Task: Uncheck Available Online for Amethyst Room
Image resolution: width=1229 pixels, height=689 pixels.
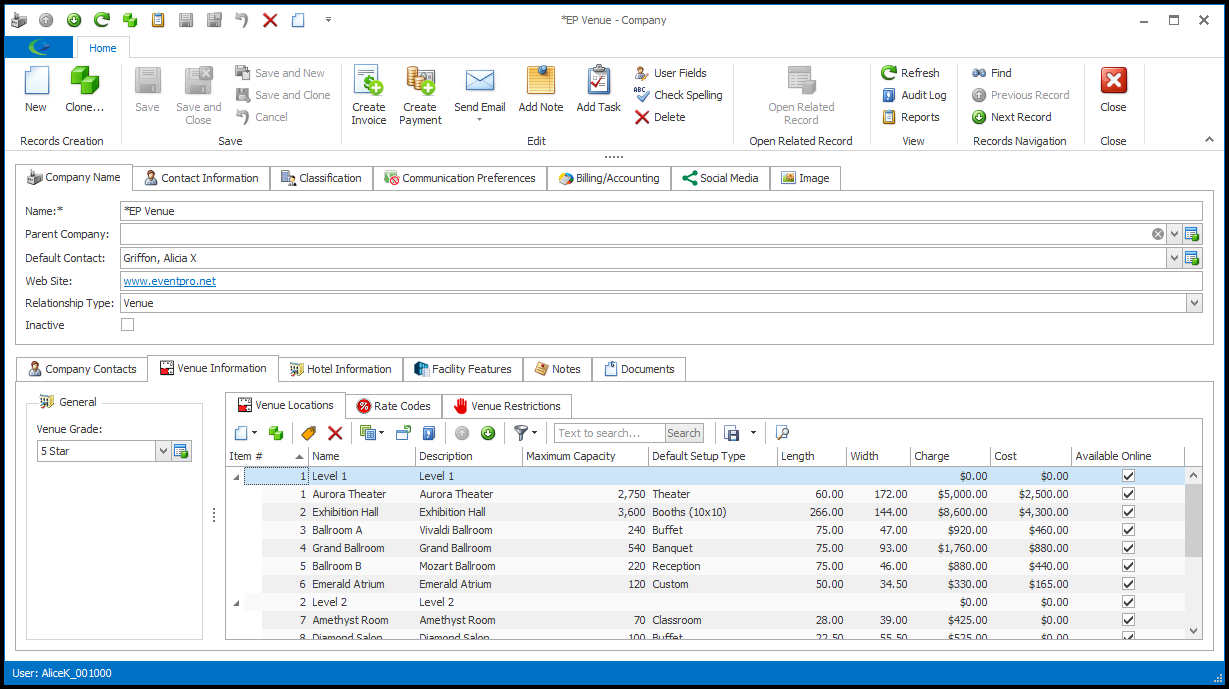Action: [1128, 620]
